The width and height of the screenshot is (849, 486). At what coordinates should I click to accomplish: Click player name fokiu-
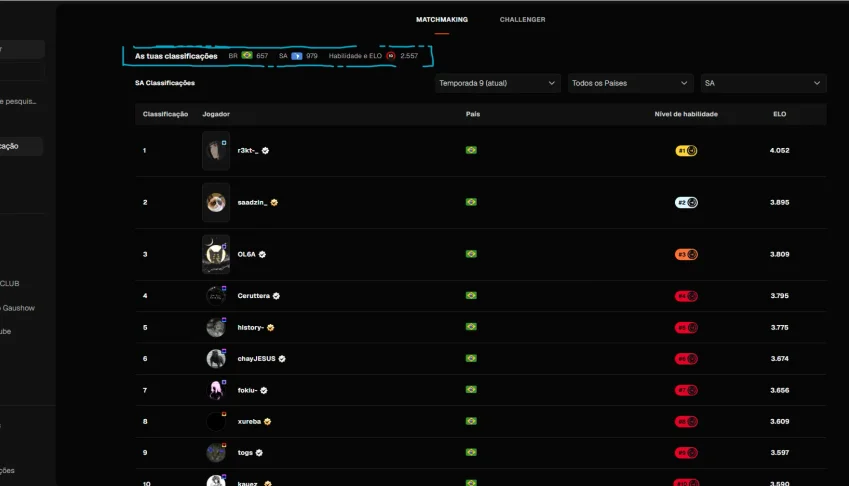click(247, 390)
